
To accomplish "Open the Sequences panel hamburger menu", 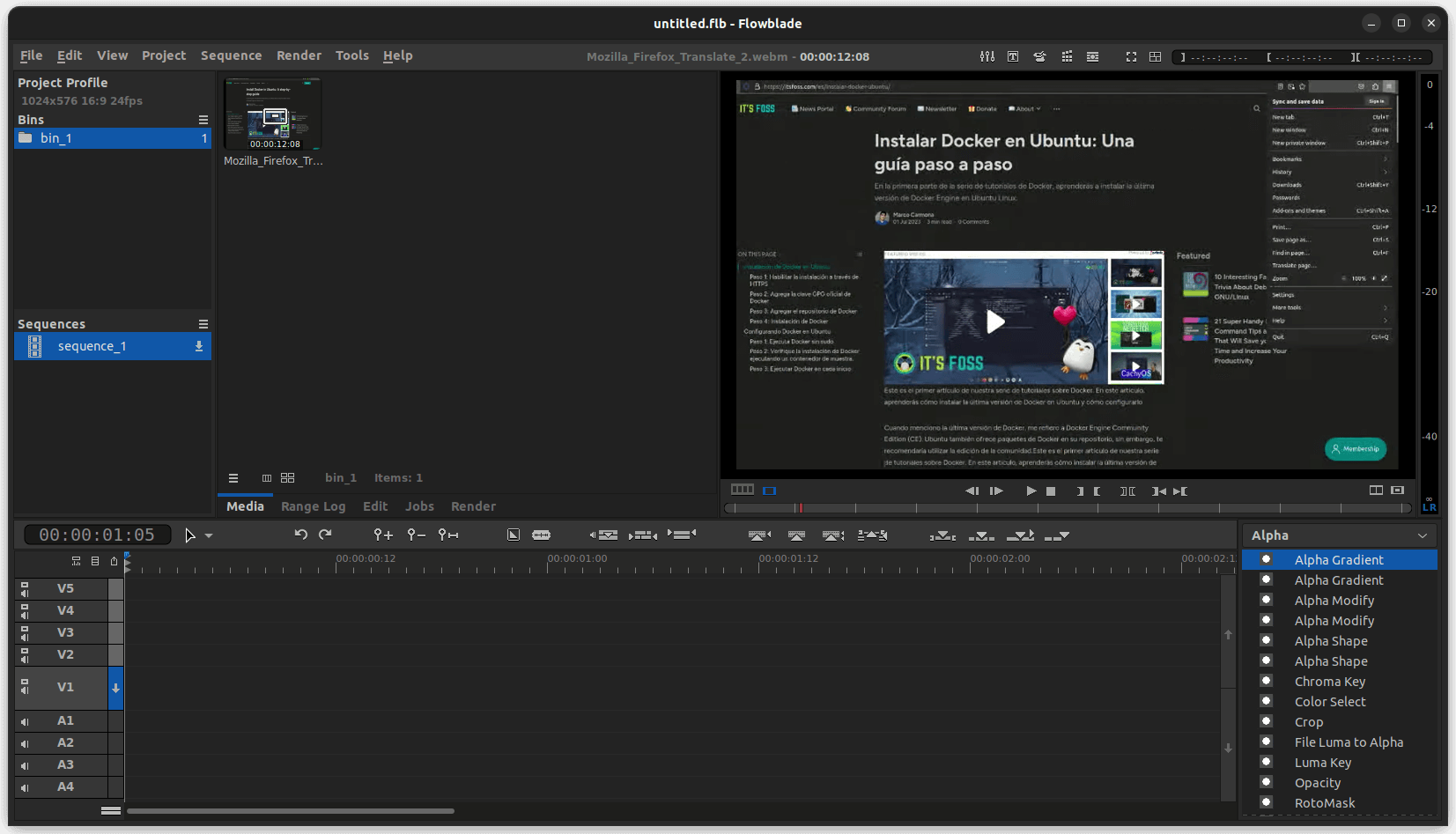I will click(x=203, y=322).
